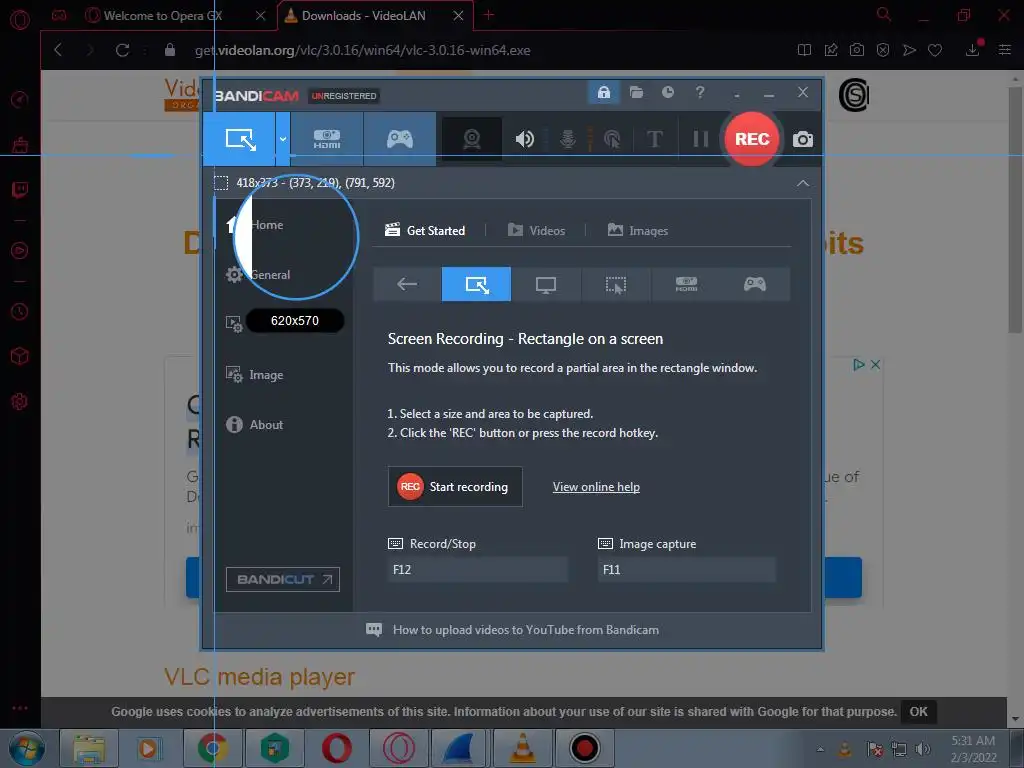This screenshot has width=1024, height=768.
Task: Select fullscreen monitor mode tile
Action: 546,284
